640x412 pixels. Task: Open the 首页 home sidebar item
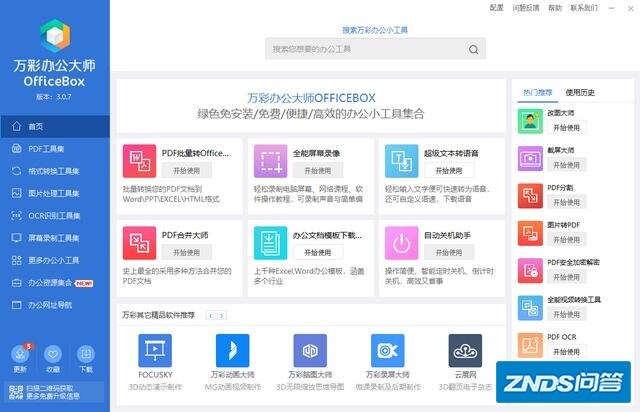pyautogui.click(x=55, y=127)
